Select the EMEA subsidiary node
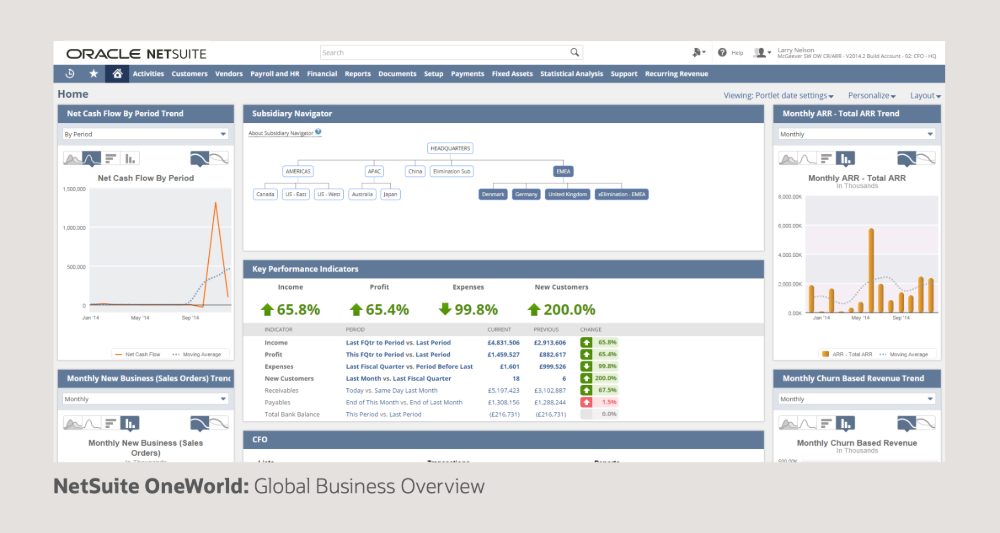Image resolution: width=1000 pixels, height=533 pixels. tap(563, 172)
